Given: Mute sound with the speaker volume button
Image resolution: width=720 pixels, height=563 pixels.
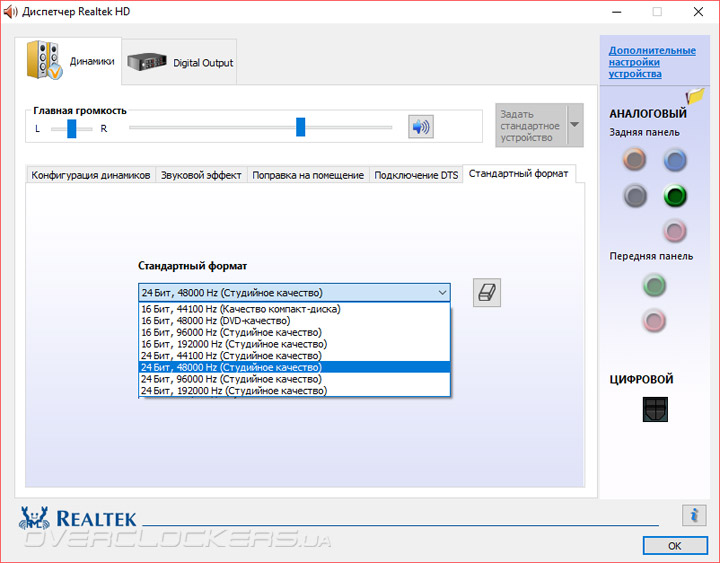Looking at the screenshot, I should pyautogui.click(x=421, y=127).
